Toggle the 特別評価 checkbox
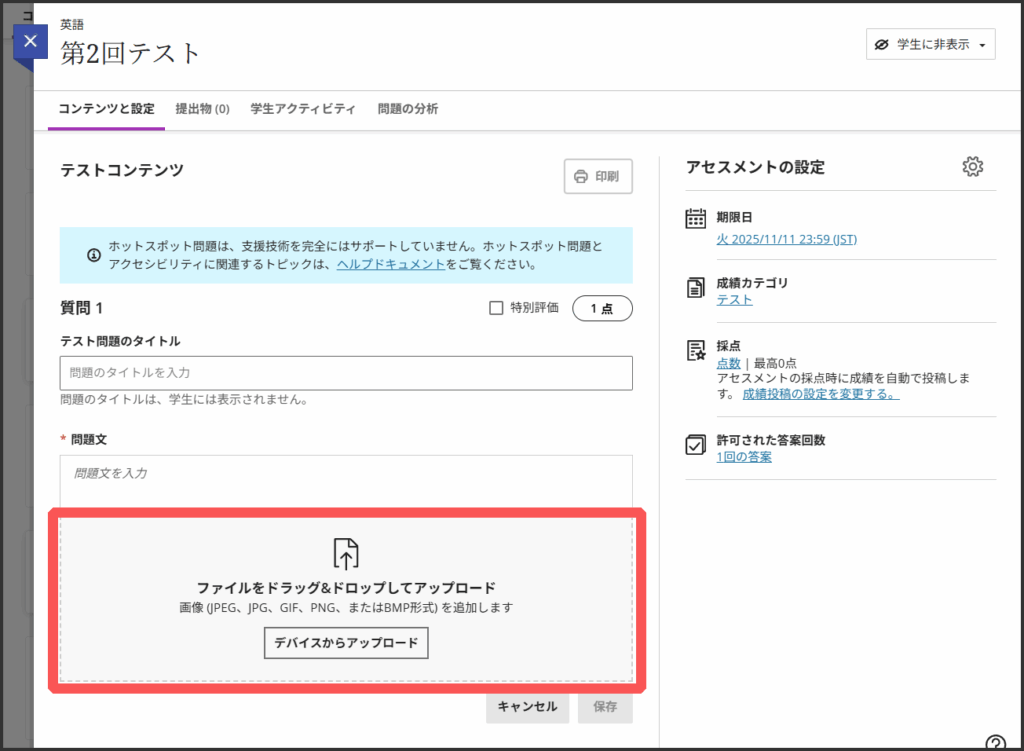 496,308
